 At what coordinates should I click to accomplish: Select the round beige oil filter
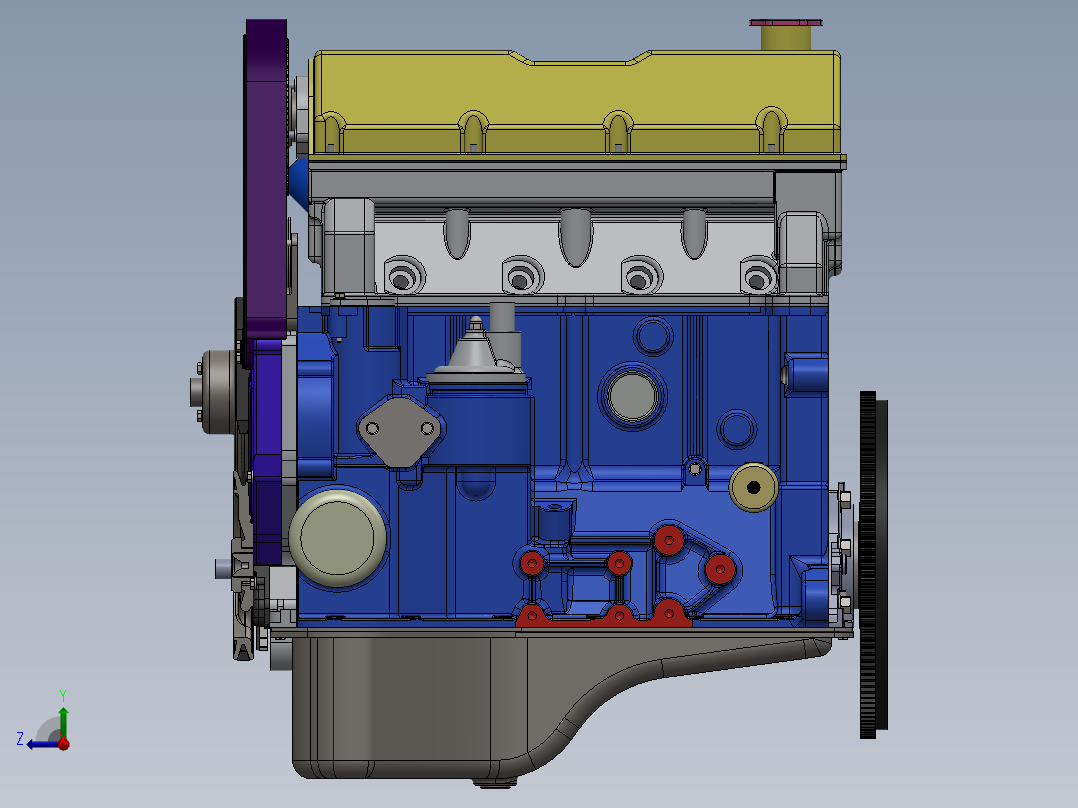click(x=336, y=536)
